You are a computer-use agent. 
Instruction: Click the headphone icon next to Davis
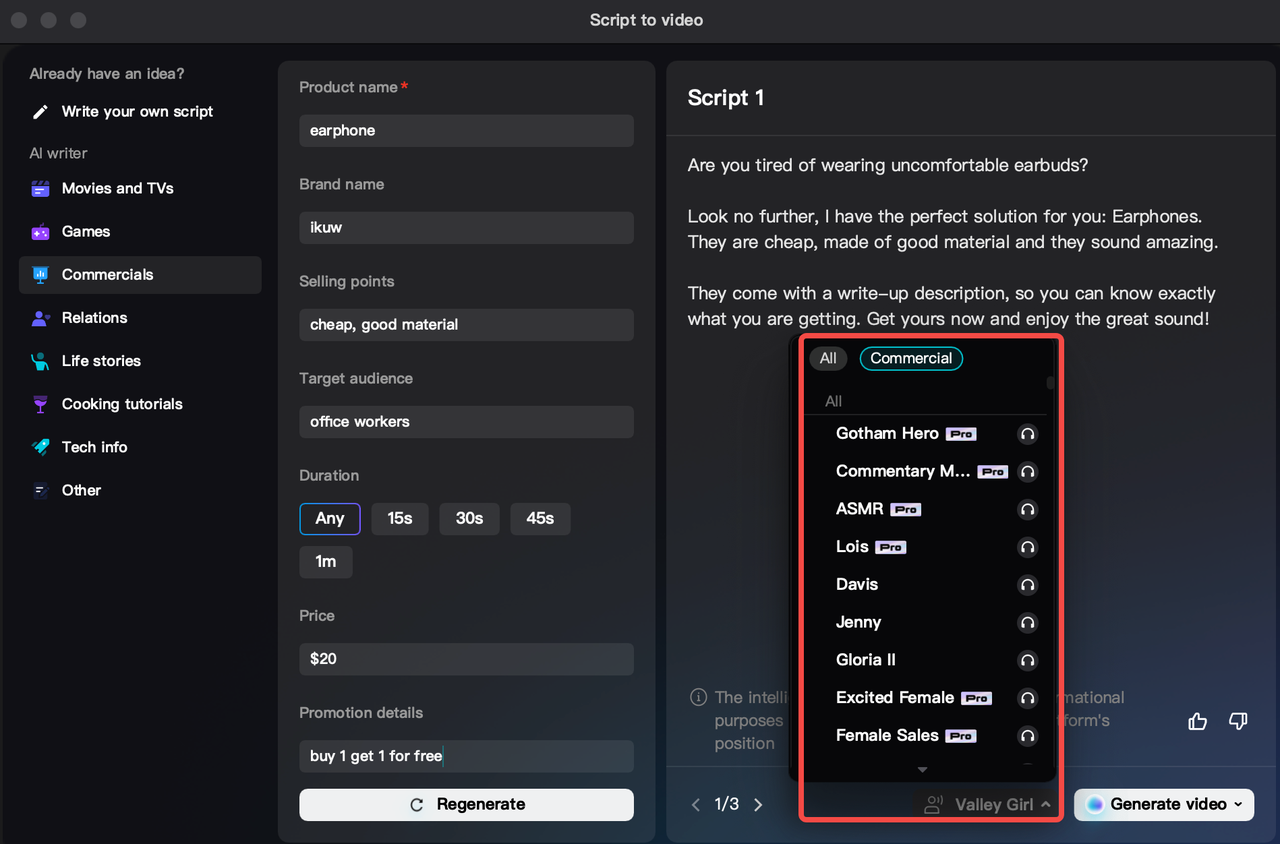1027,585
